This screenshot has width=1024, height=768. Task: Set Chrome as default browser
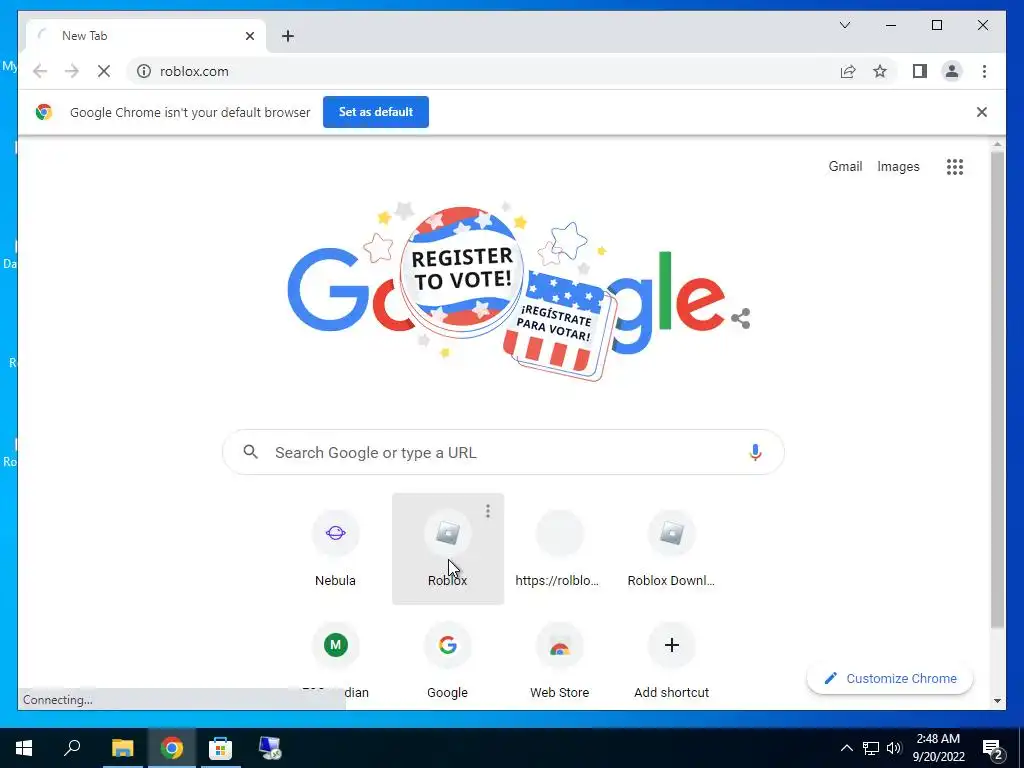click(376, 112)
